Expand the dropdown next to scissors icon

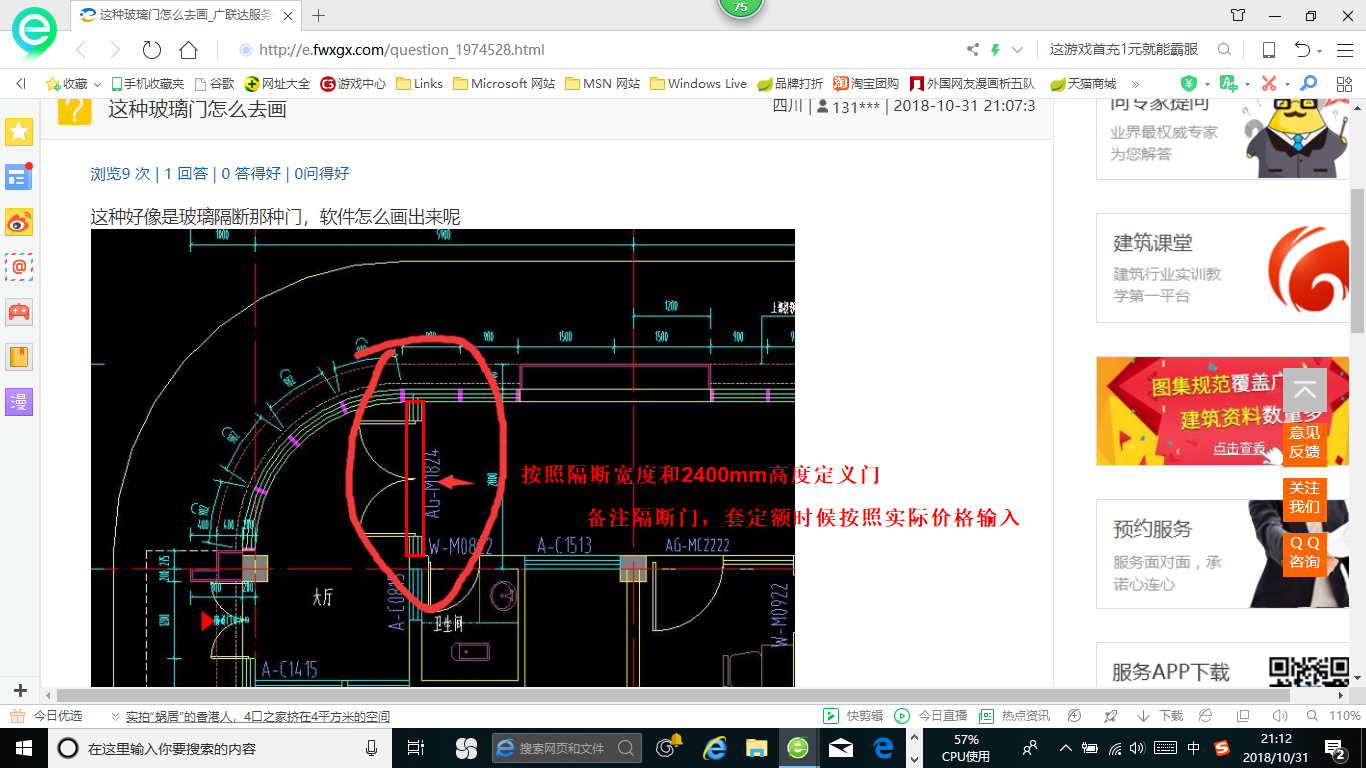point(1287,84)
